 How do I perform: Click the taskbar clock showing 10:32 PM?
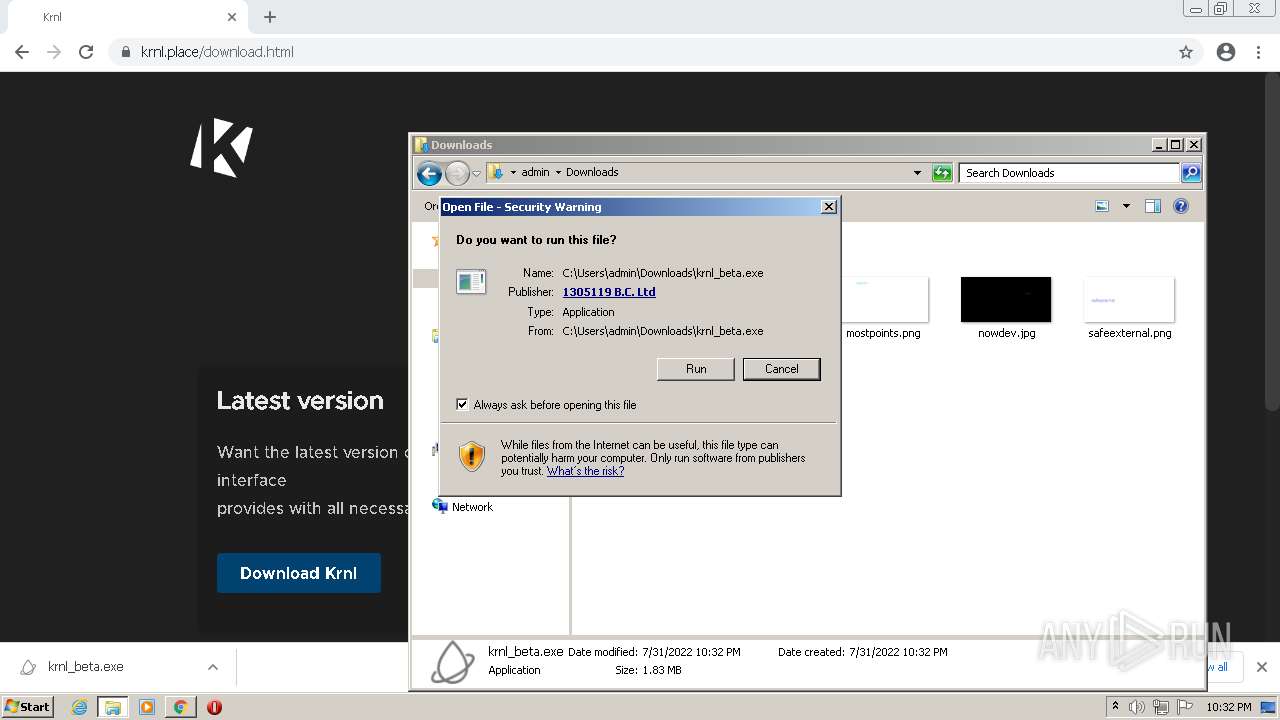[1229, 707]
